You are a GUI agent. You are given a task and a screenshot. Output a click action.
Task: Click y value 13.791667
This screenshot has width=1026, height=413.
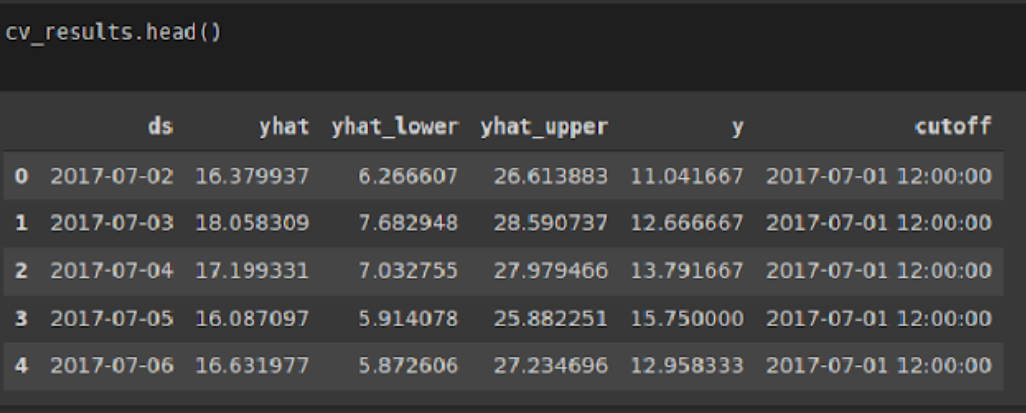pyautogui.click(x=687, y=270)
